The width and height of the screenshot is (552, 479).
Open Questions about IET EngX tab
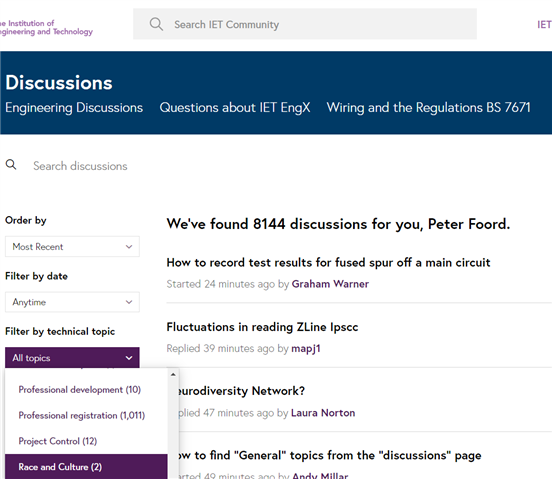pos(235,108)
